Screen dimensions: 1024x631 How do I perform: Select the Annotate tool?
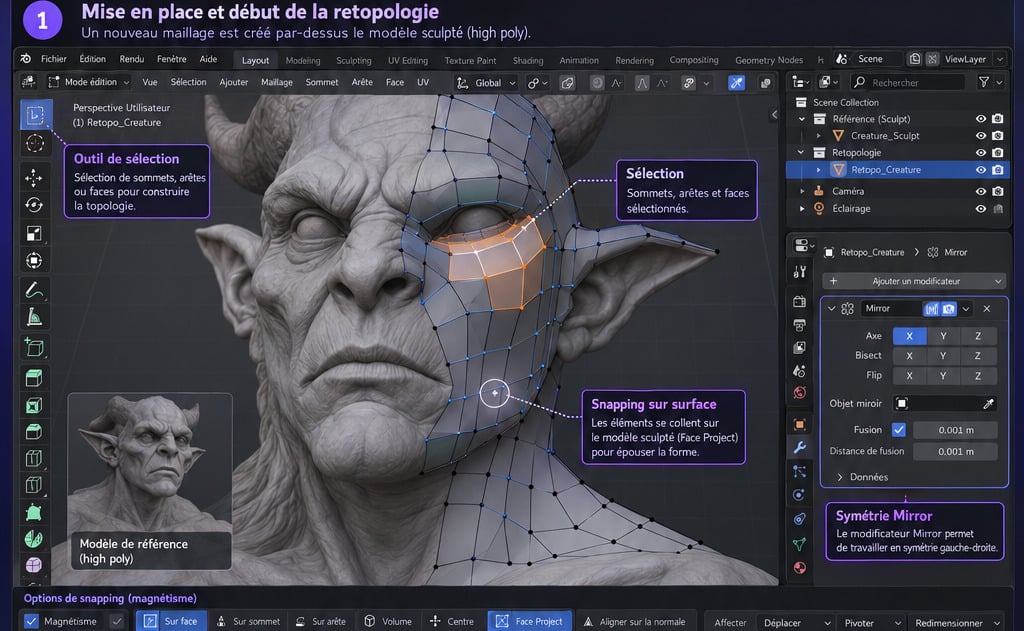34,289
